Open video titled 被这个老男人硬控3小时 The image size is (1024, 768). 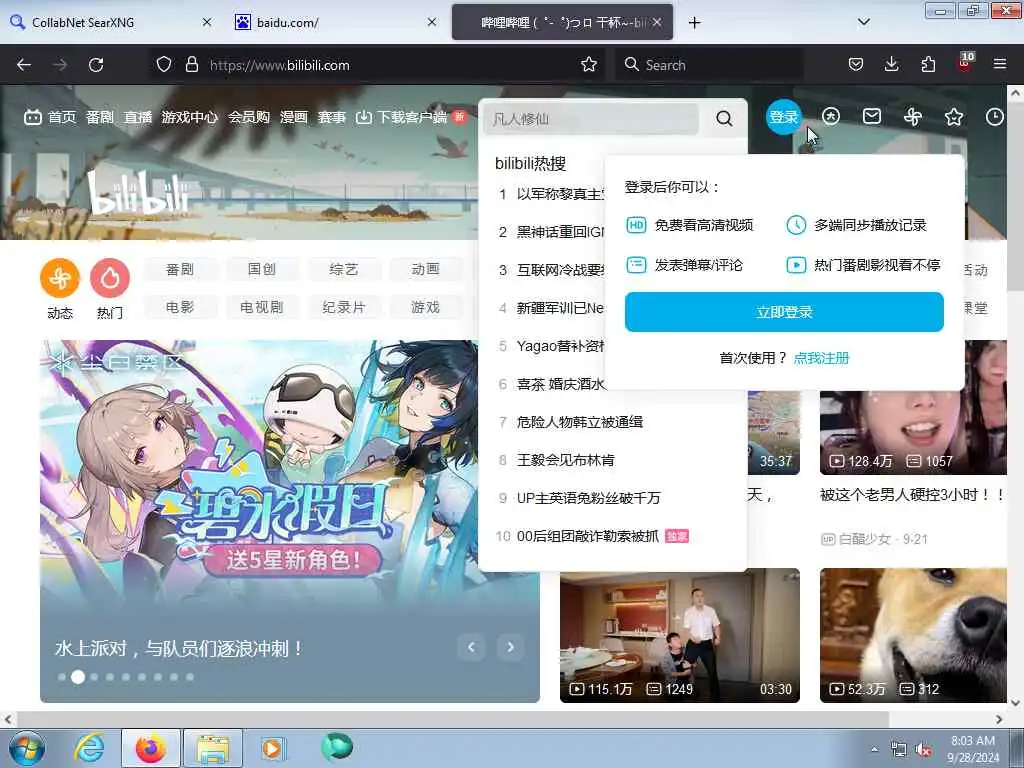click(913, 495)
